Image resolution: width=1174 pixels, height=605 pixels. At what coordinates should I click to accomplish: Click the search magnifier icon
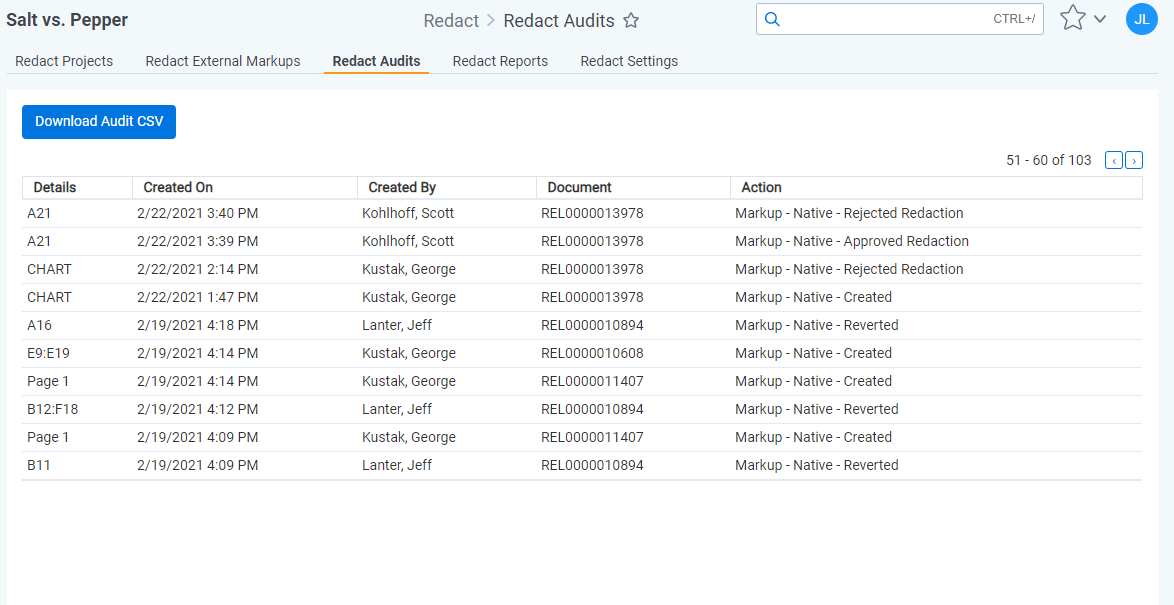tap(772, 19)
